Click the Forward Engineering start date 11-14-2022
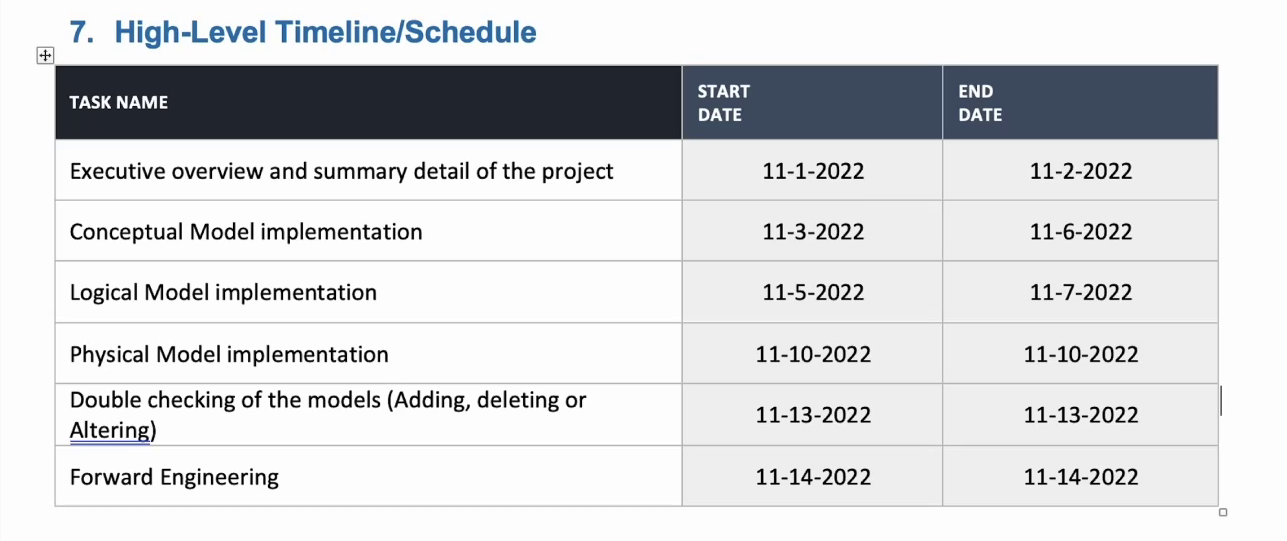Viewport: 1287px width, 541px height. pyautogui.click(x=813, y=477)
